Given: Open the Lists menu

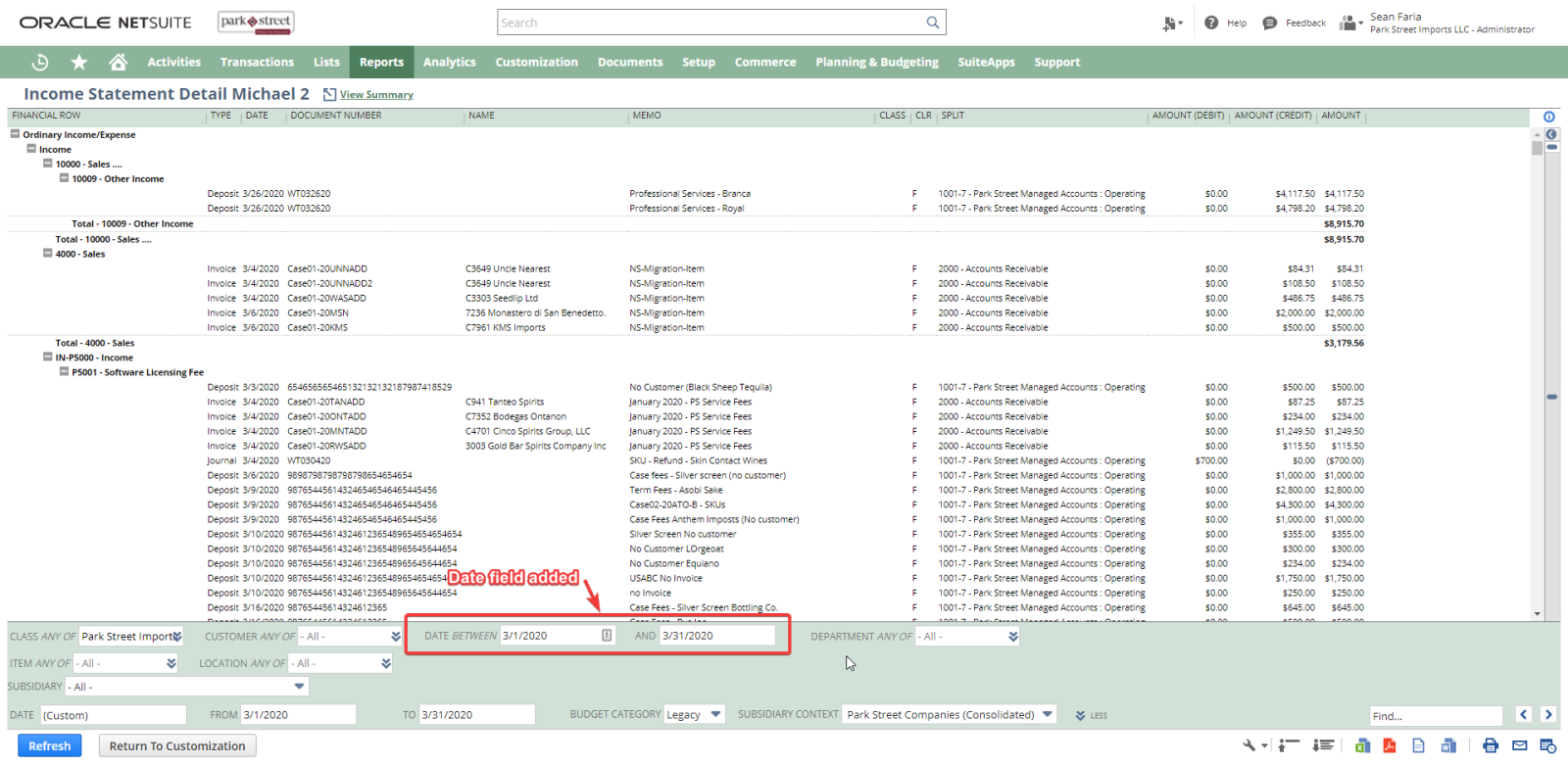Looking at the screenshot, I should 326,62.
